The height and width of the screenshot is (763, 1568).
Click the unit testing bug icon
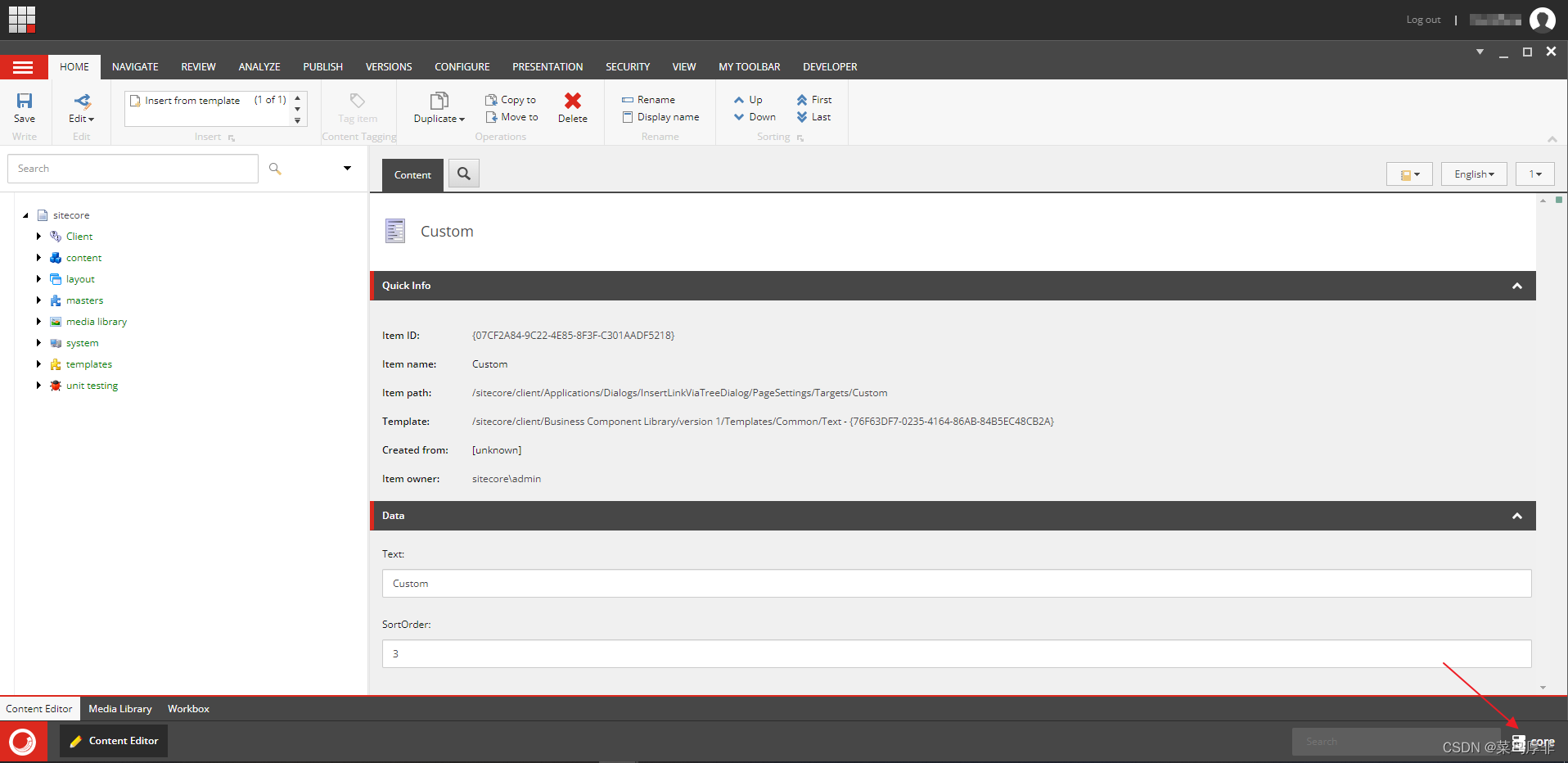point(56,386)
